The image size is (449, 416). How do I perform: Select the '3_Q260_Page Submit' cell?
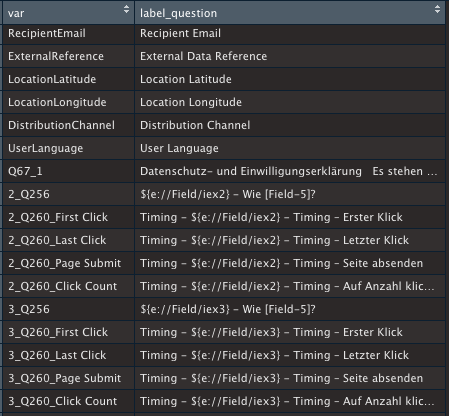click(x=69, y=378)
